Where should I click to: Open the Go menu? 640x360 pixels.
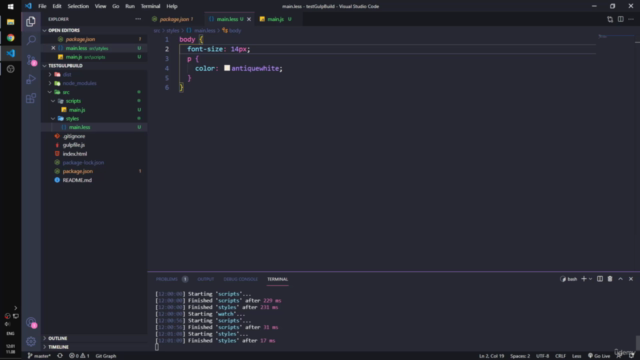[116, 6]
